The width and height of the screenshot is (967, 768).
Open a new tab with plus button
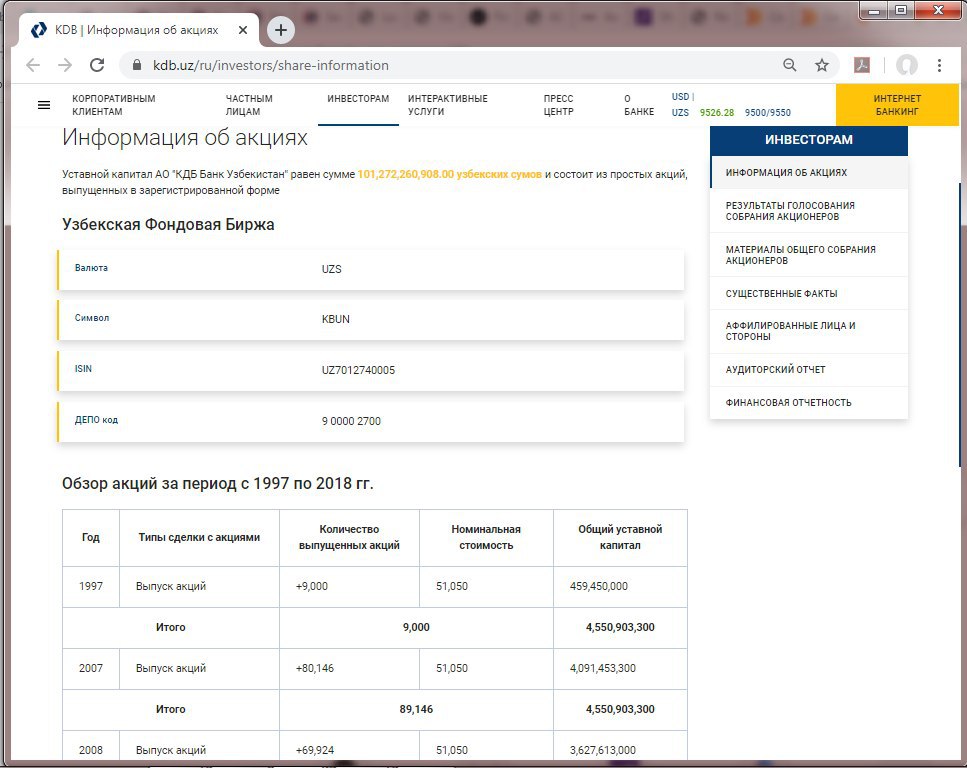pos(281,30)
